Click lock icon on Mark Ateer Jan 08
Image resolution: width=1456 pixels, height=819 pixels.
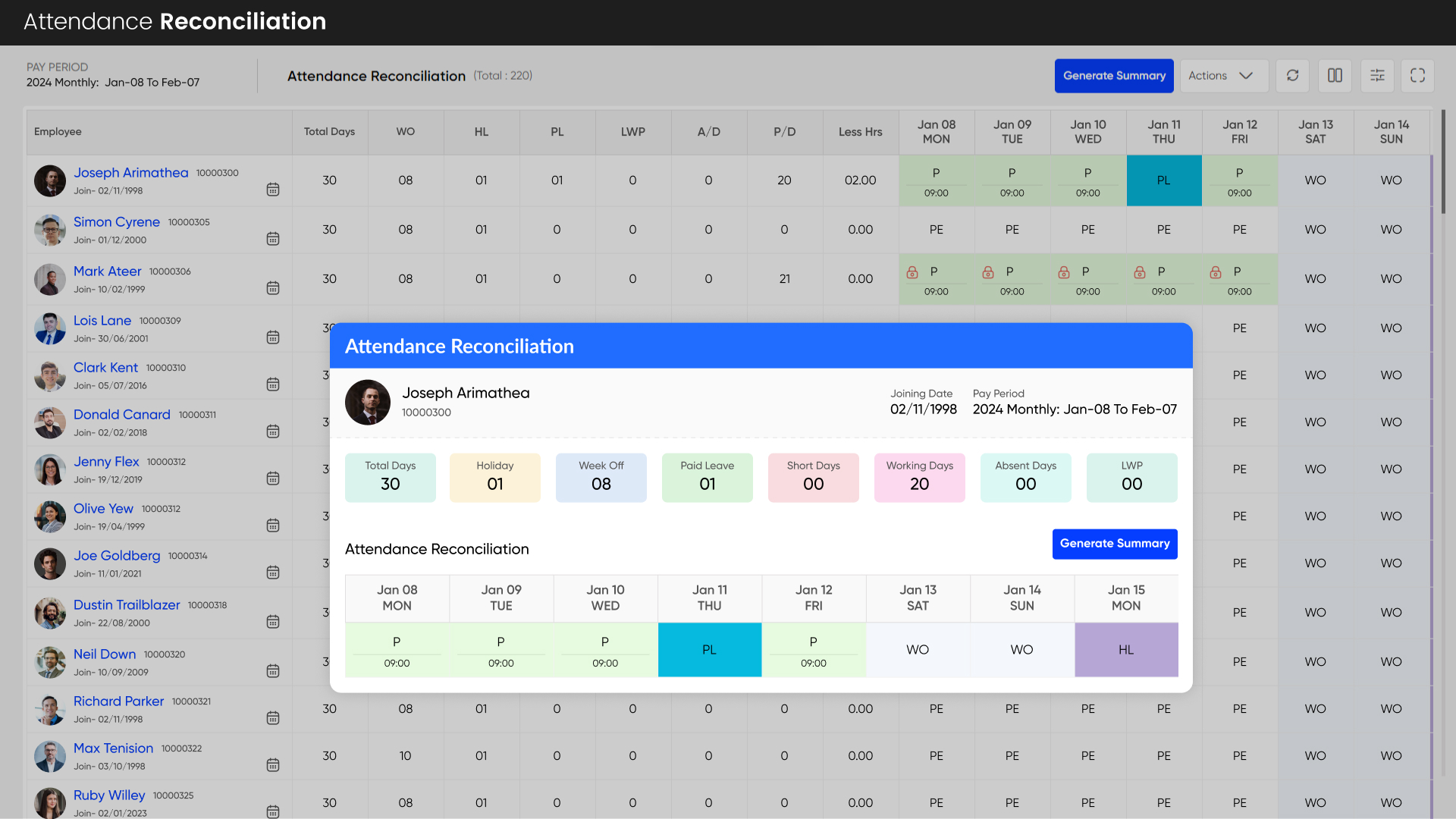pos(912,272)
